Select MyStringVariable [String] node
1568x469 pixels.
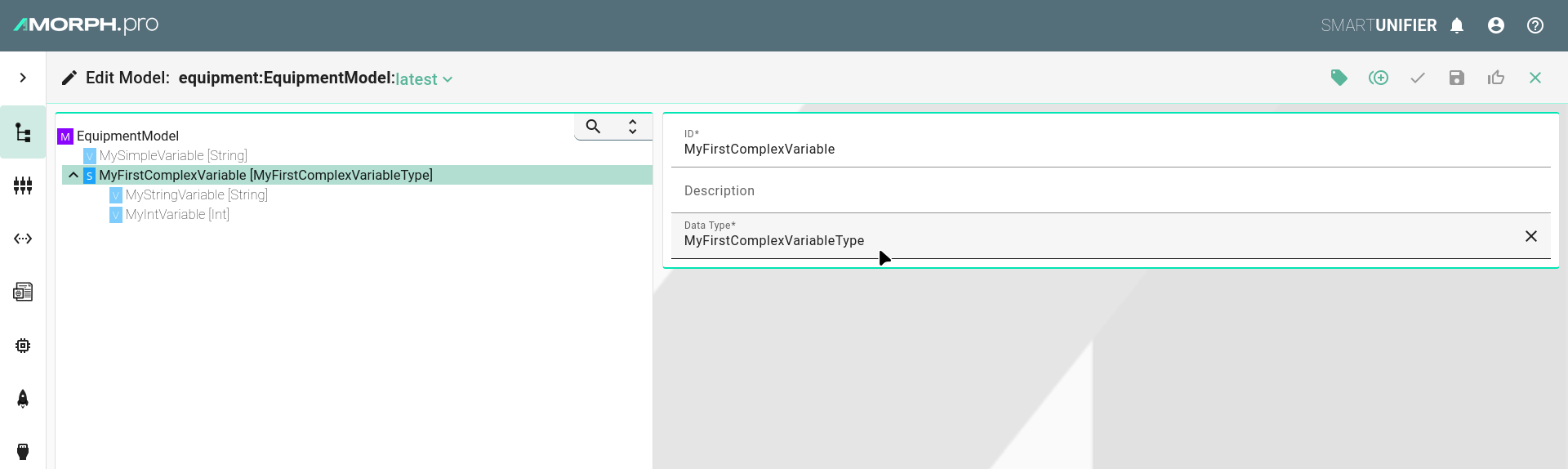pos(197,194)
